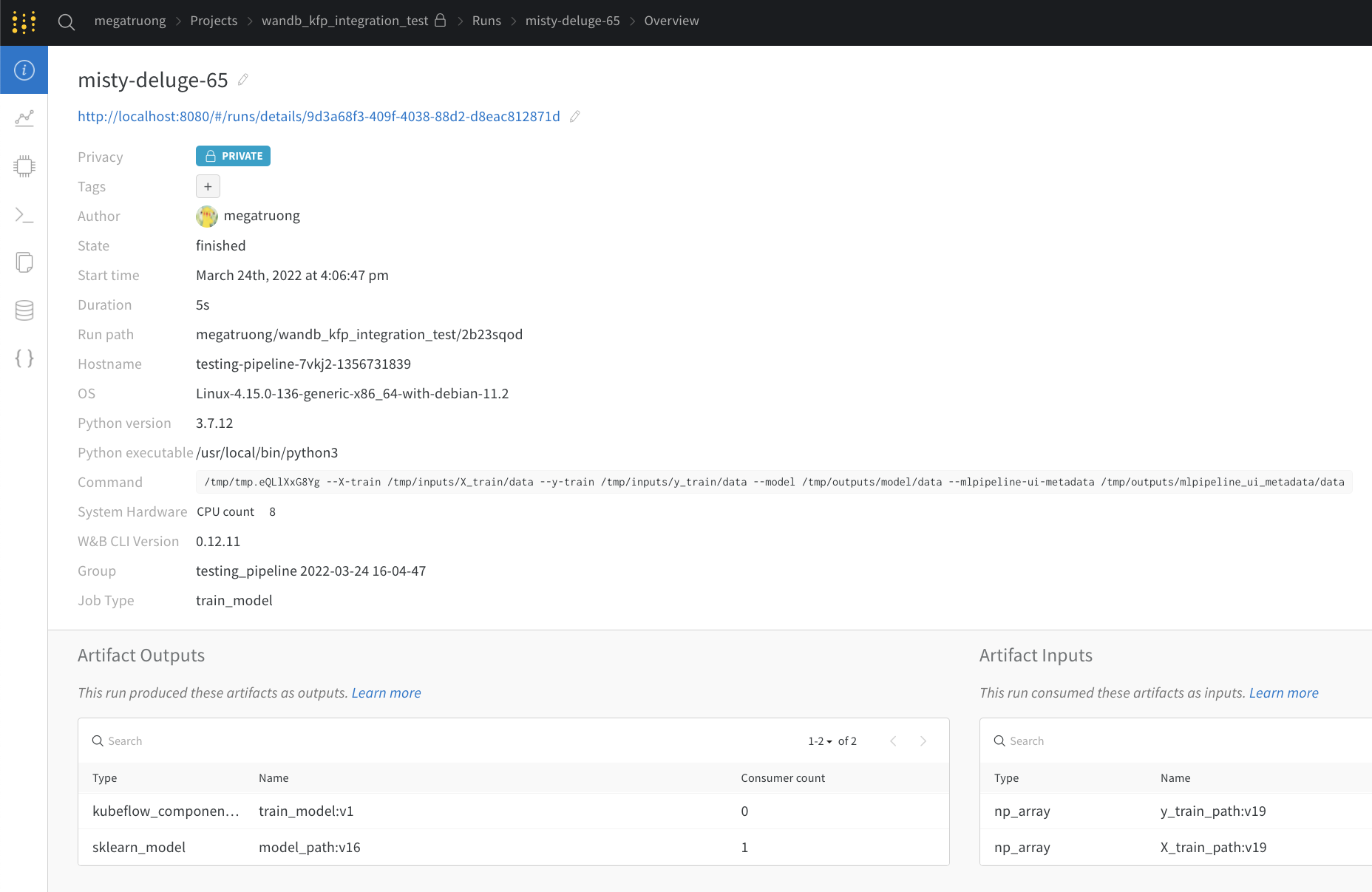Image resolution: width=1372 pixels, height=892 pixels.
Task: Open run Logs via terminal icon
Action: pos(24,214)
